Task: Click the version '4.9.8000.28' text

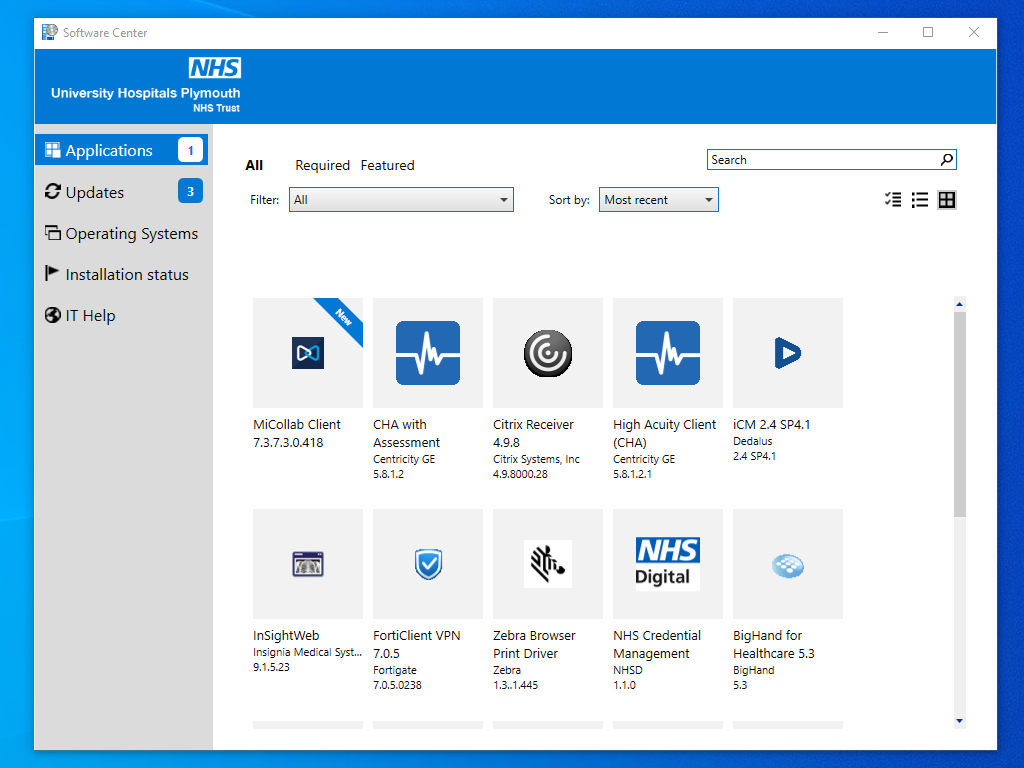Action: coord(520,474)
